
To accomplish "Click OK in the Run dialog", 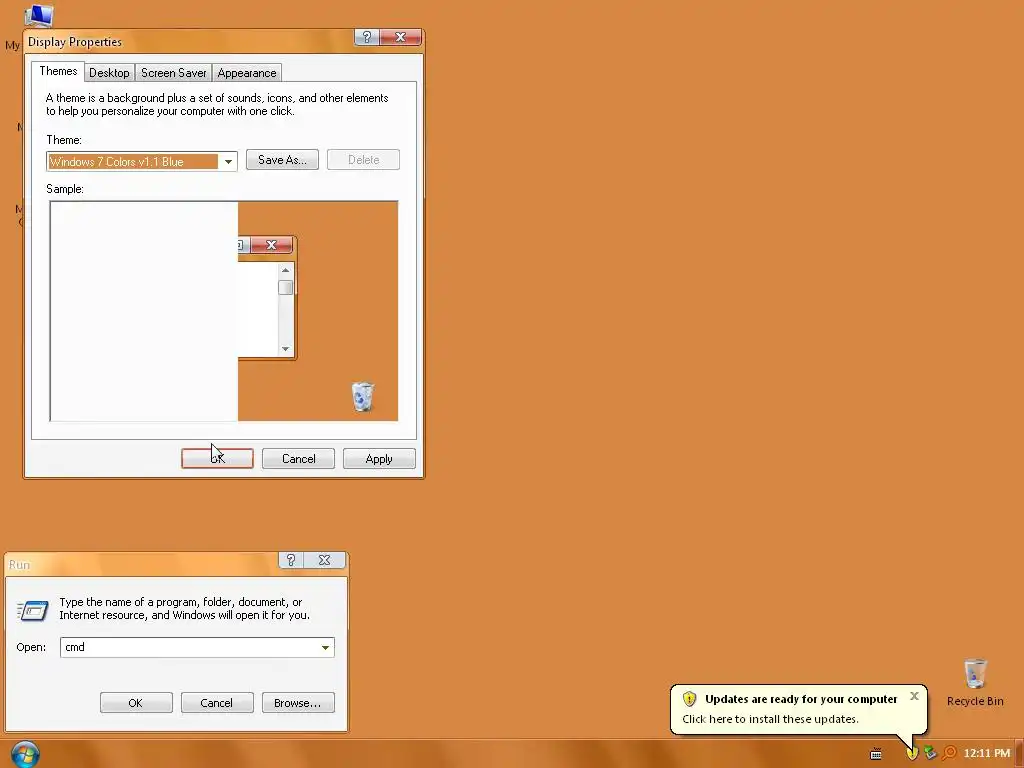I will pos(136,703).
